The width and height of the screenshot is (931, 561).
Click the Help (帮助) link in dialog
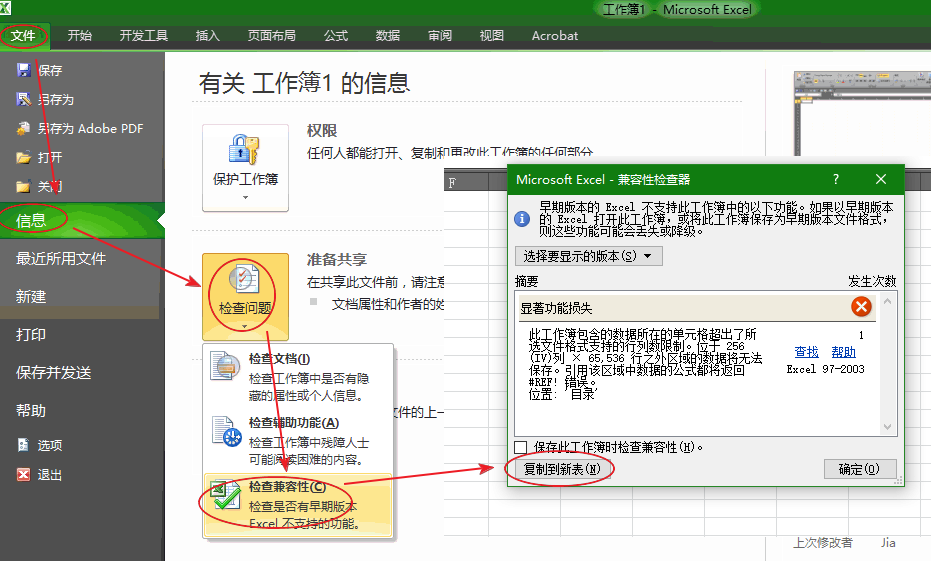click(x=843, y=352)
